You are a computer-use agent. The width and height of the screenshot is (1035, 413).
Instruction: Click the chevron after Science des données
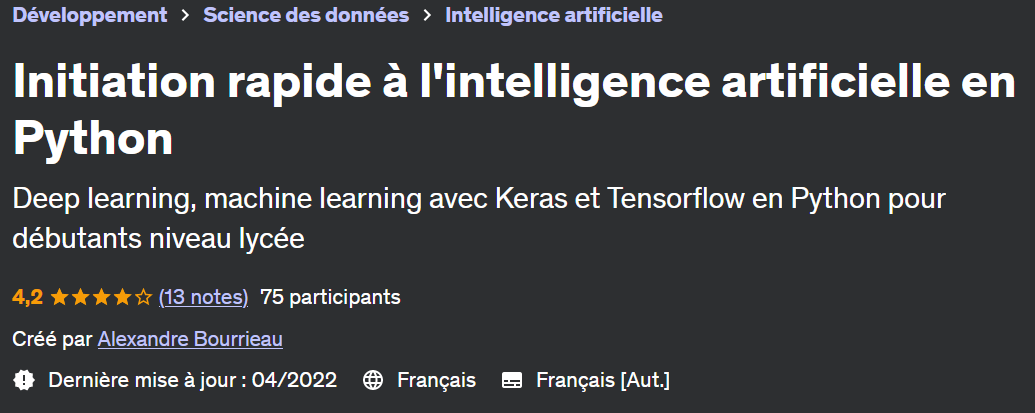coord(427,16)
